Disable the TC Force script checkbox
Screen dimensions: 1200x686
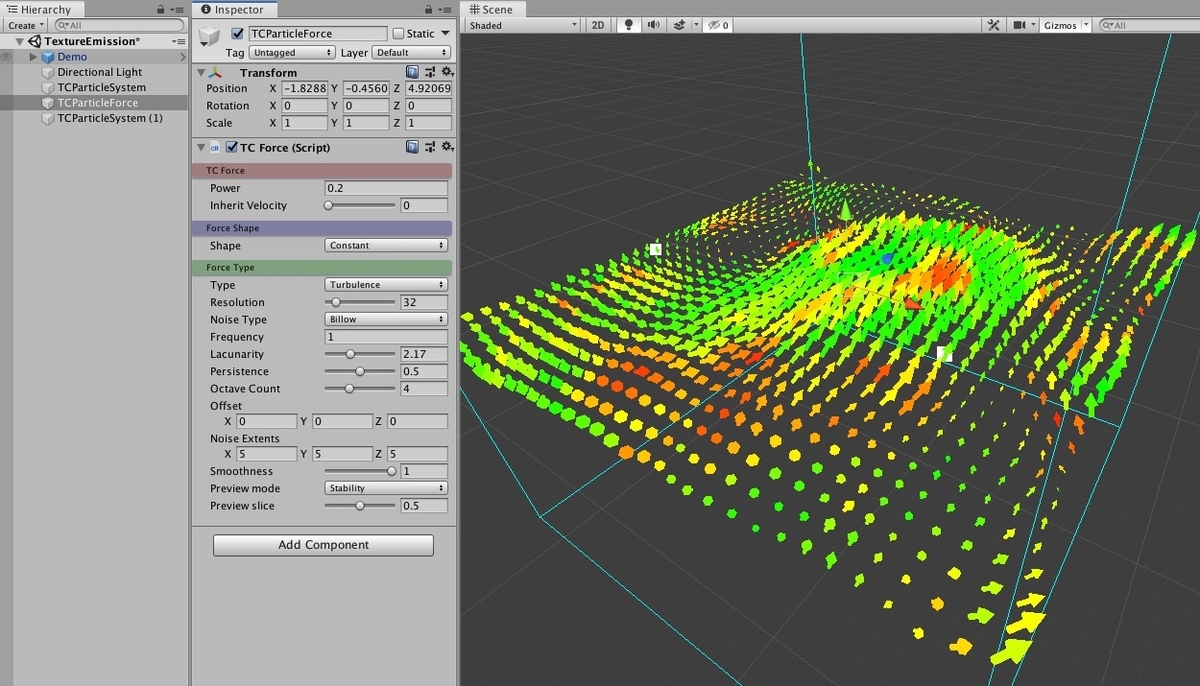point(232,147)
